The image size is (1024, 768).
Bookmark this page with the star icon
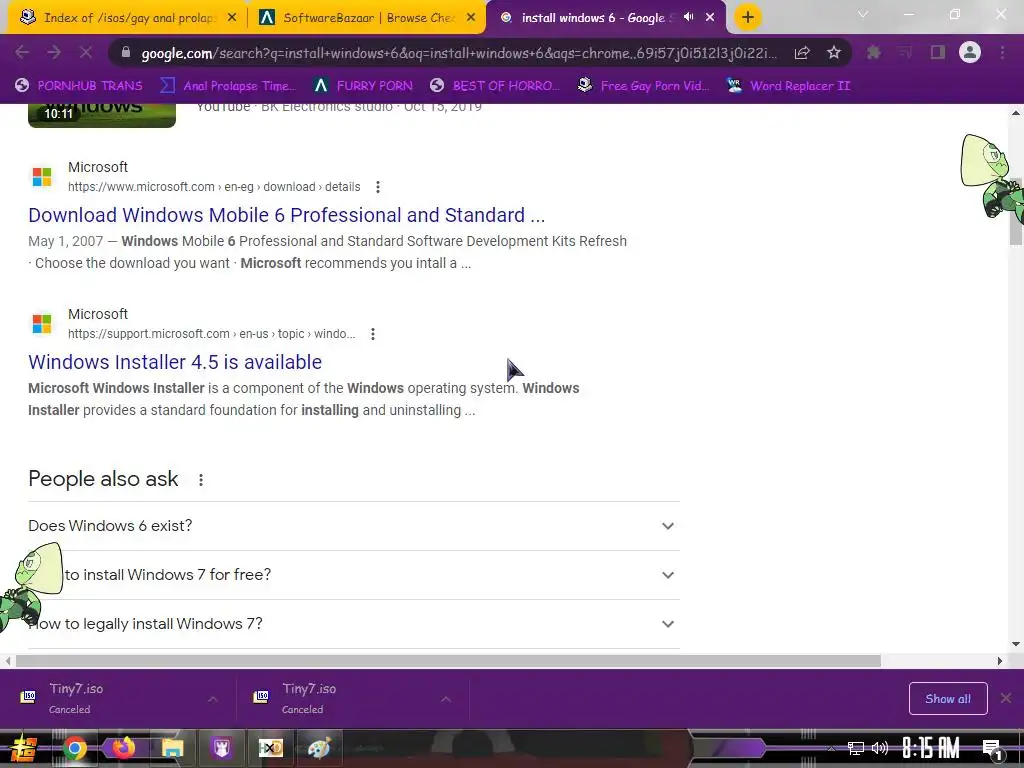click(x=833, y=53)
